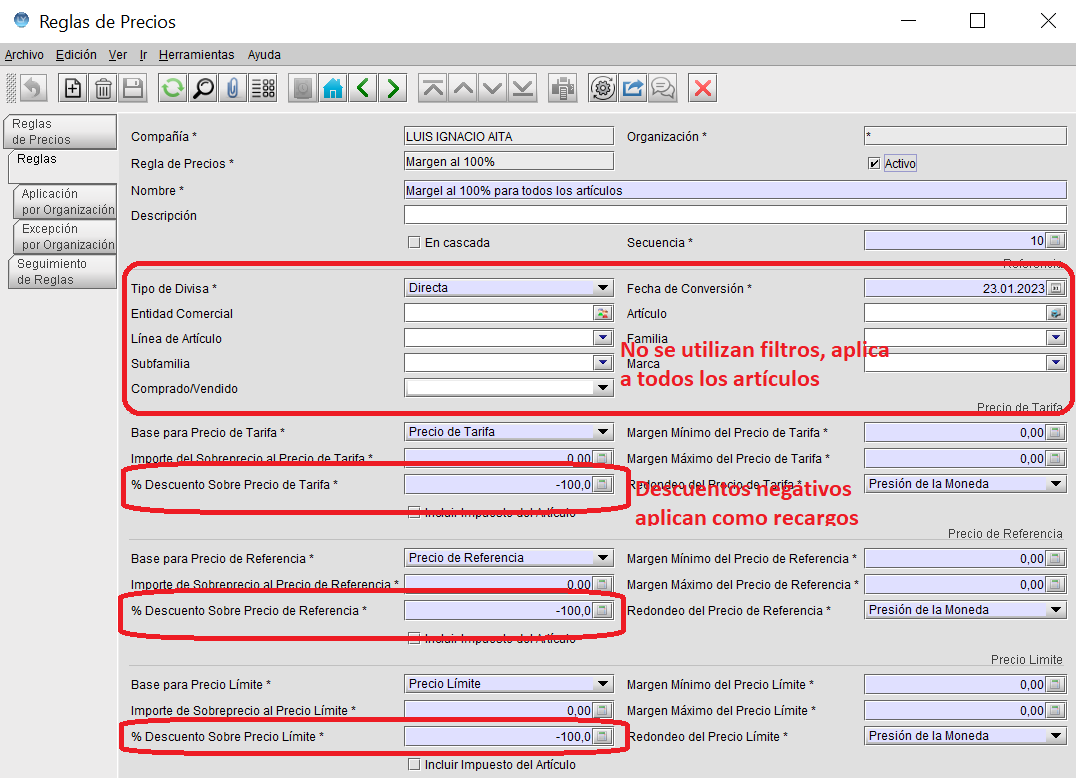Expand the Comprado/Vendido dropdown
1076x778 pixels.
coord(603,388)
